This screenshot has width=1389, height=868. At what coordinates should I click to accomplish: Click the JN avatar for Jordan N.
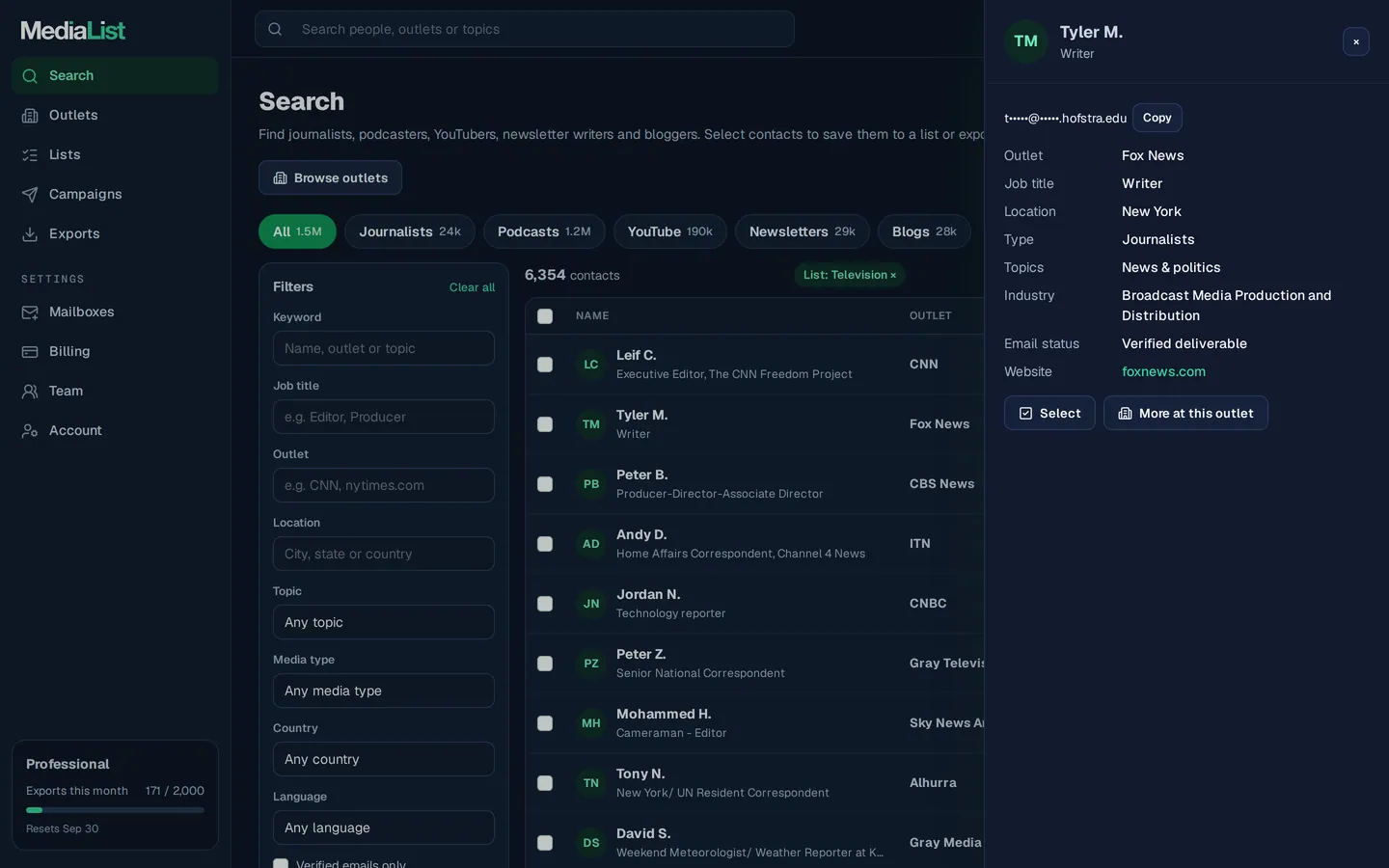tap(591, 604)
